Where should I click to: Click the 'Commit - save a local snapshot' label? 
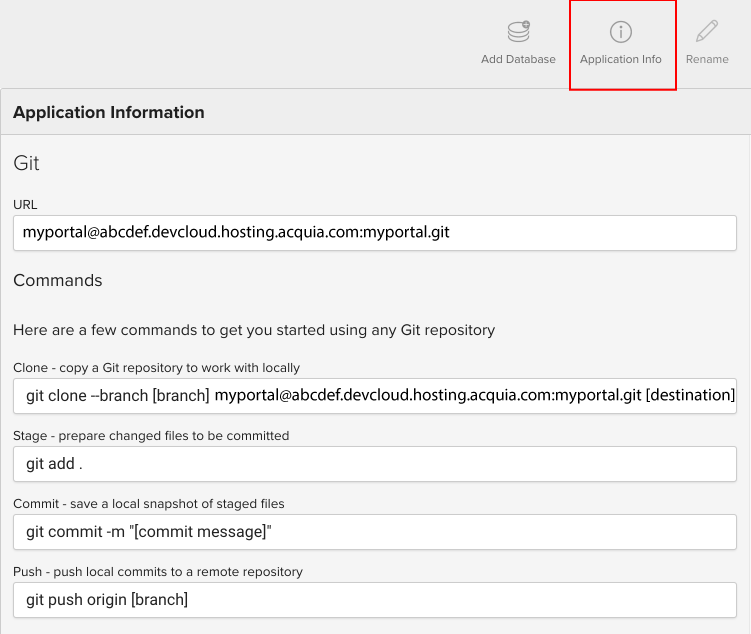point(149,504)
